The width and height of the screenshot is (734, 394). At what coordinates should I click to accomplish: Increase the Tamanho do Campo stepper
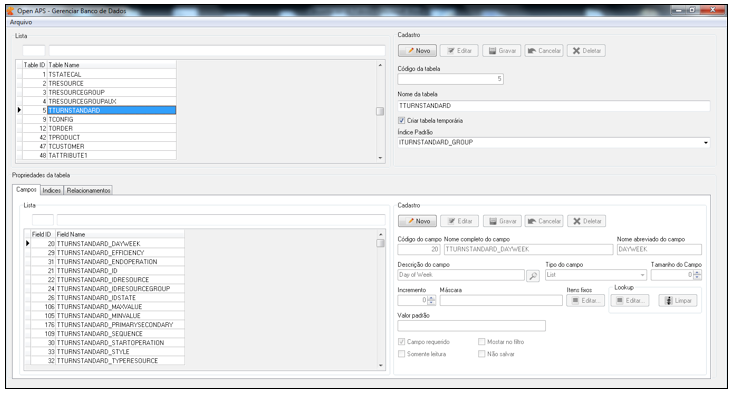pos(697,273)
